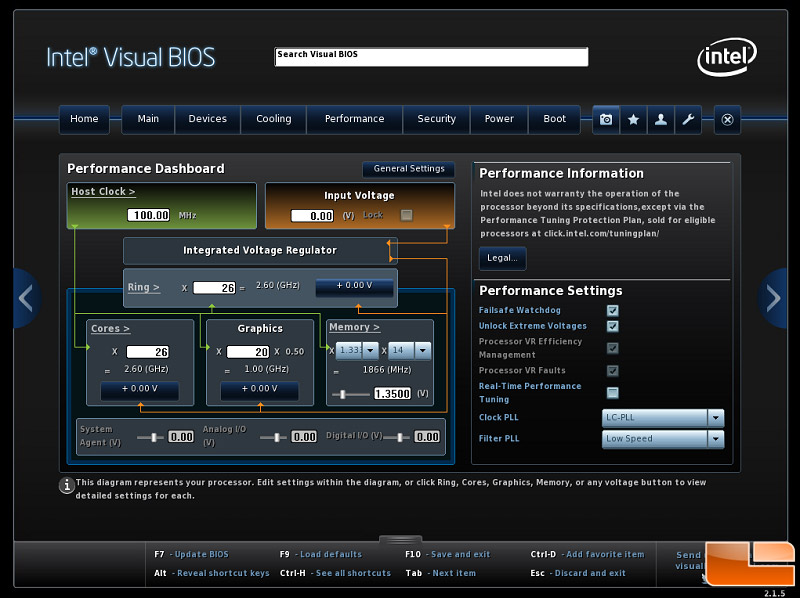Click the Analog I/O 0.00 value field
Viewport: 800px width, 598px height.
(x=304, y=437)
